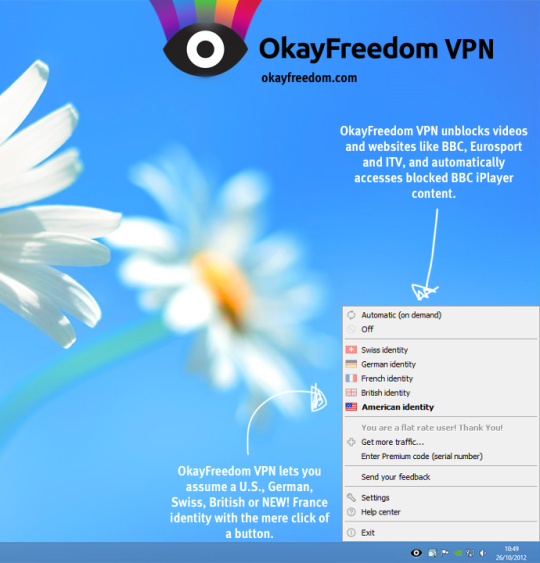Viewport: 540px width, 563px height.
Task: Click the volume speaker tray icon
Action: tap(483, 553)
